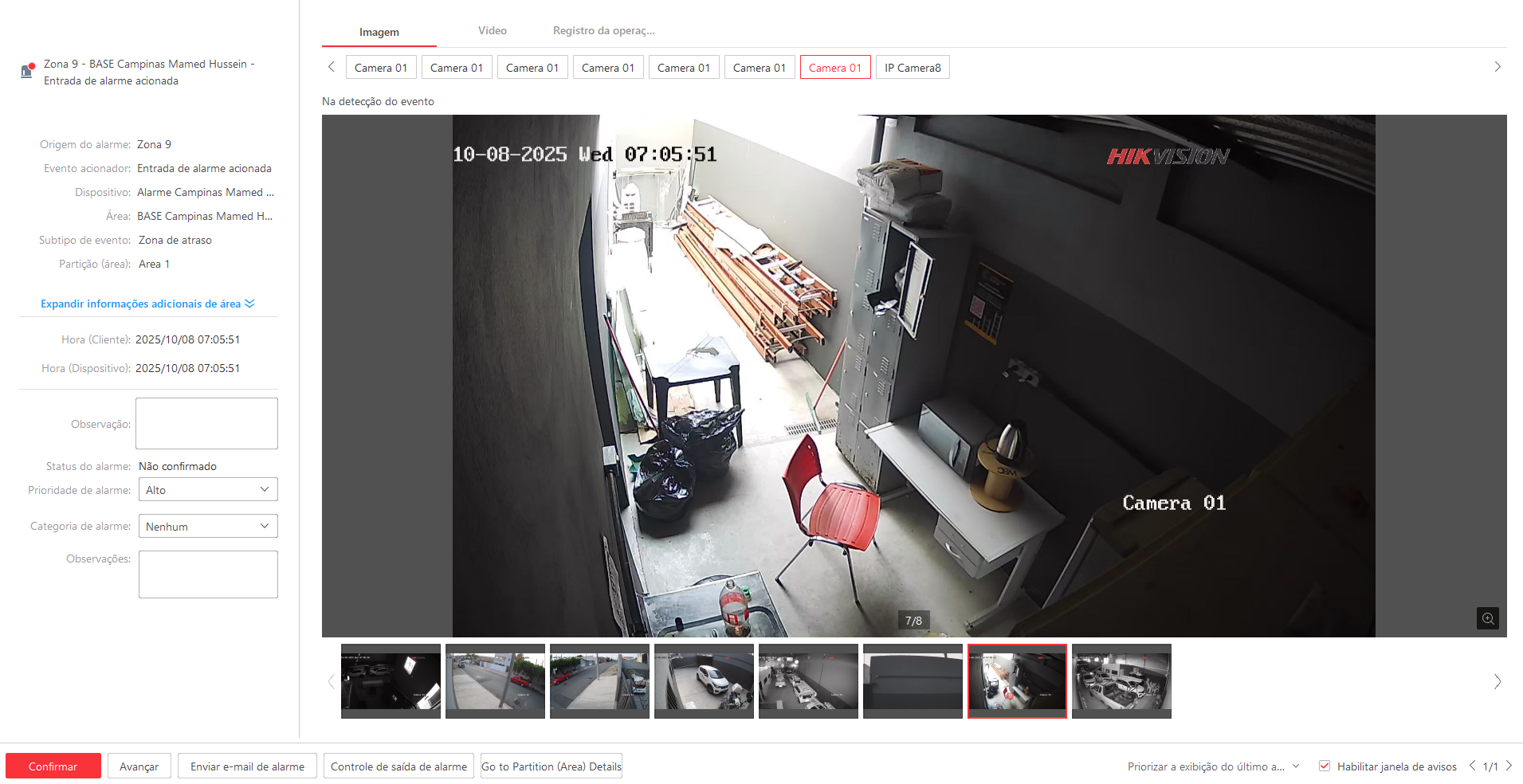The width and height of the screenshot is (1523, 784).
Task: Click Enviar e-mail de alarme button
Action: coord(247,766)
